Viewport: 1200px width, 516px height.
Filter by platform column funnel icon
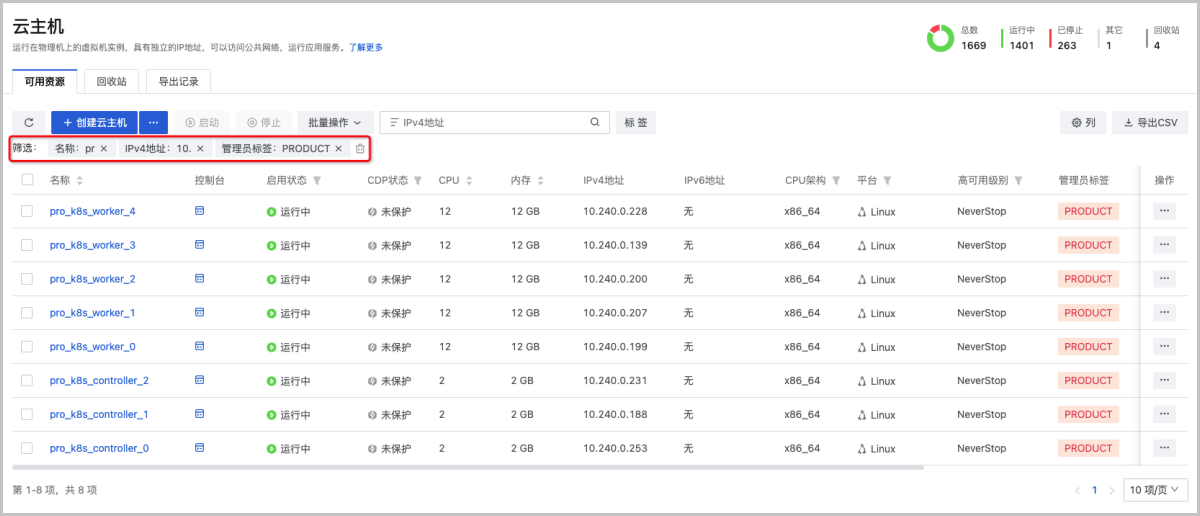(887, 181)
